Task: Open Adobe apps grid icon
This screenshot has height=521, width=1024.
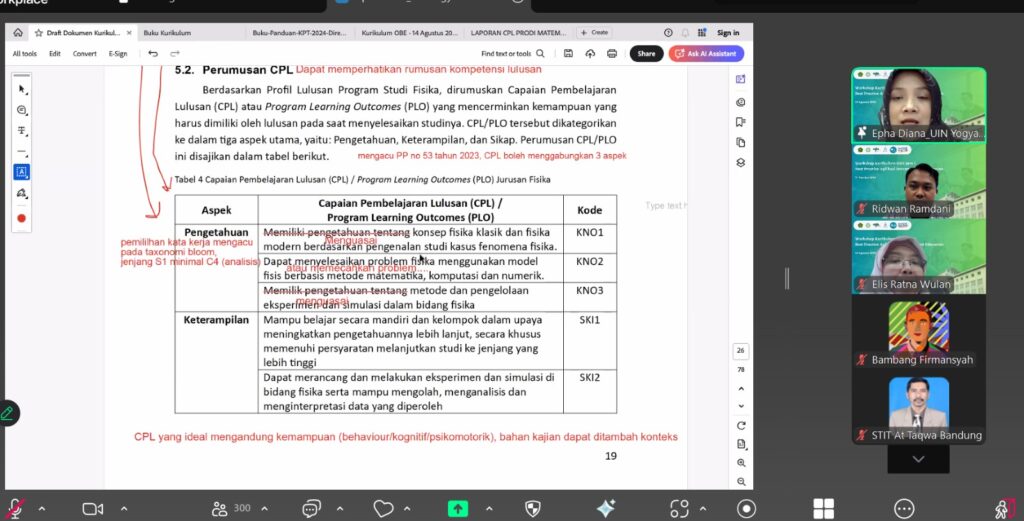Action: (702, 33)
